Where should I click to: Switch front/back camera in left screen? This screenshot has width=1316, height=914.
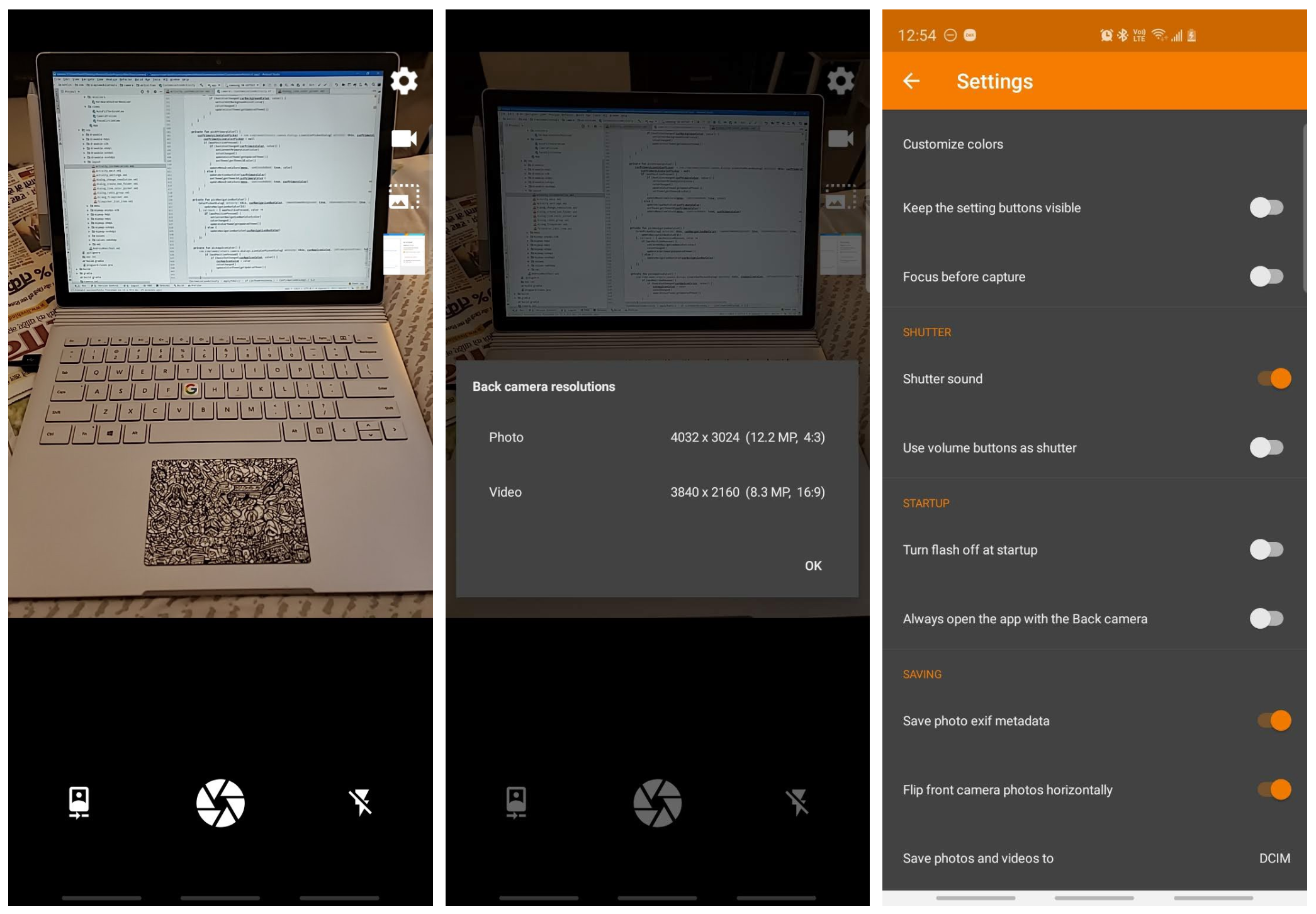[79, 803]
